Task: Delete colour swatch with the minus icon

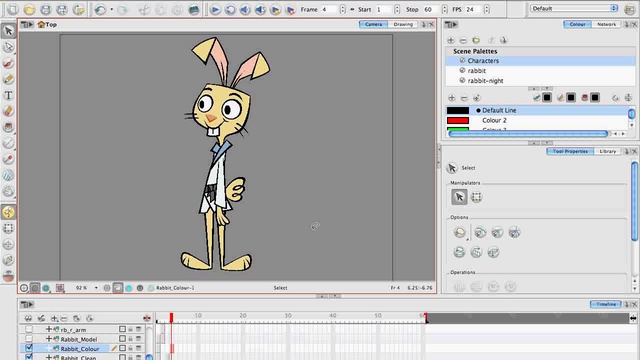Action: 464,98
